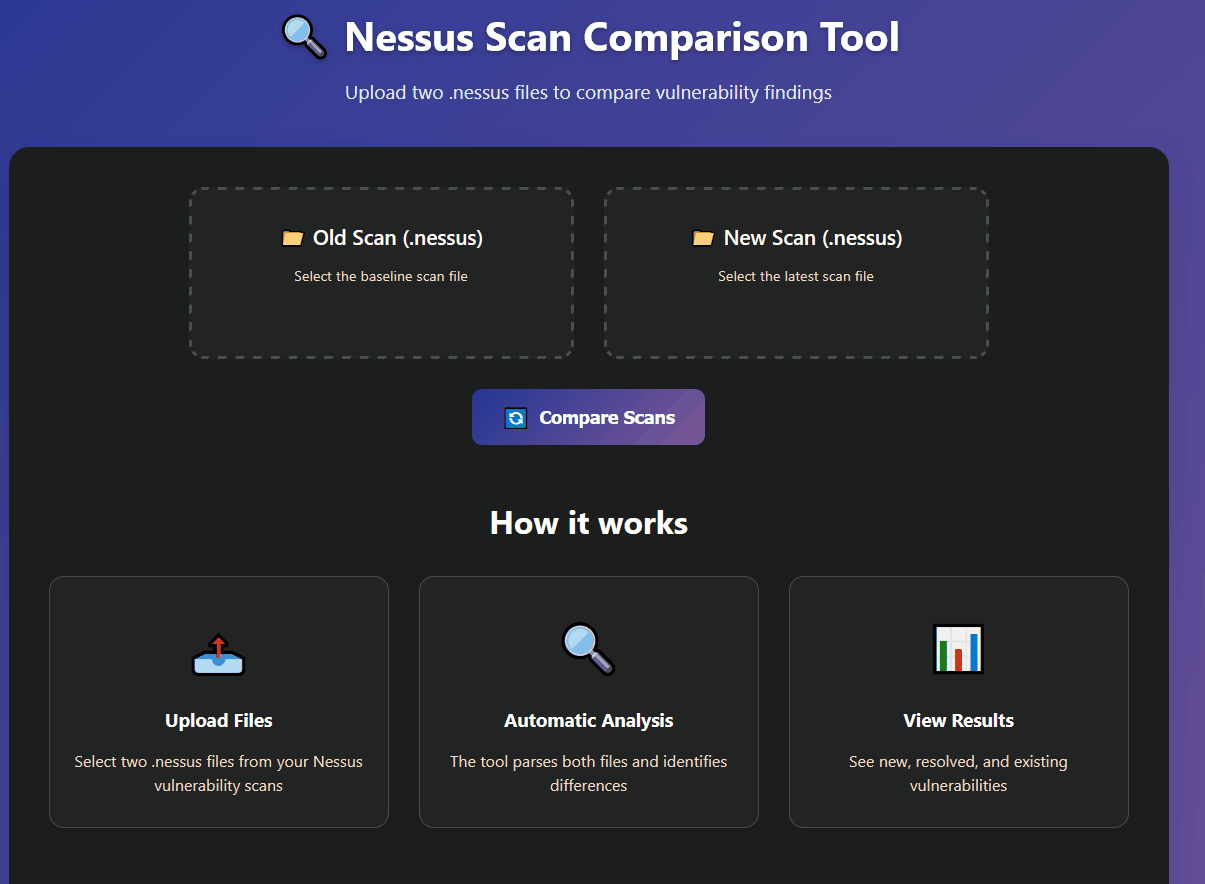
Task: Click the upload tray icon above Upload Files
Action: click(x=219, y=653)
